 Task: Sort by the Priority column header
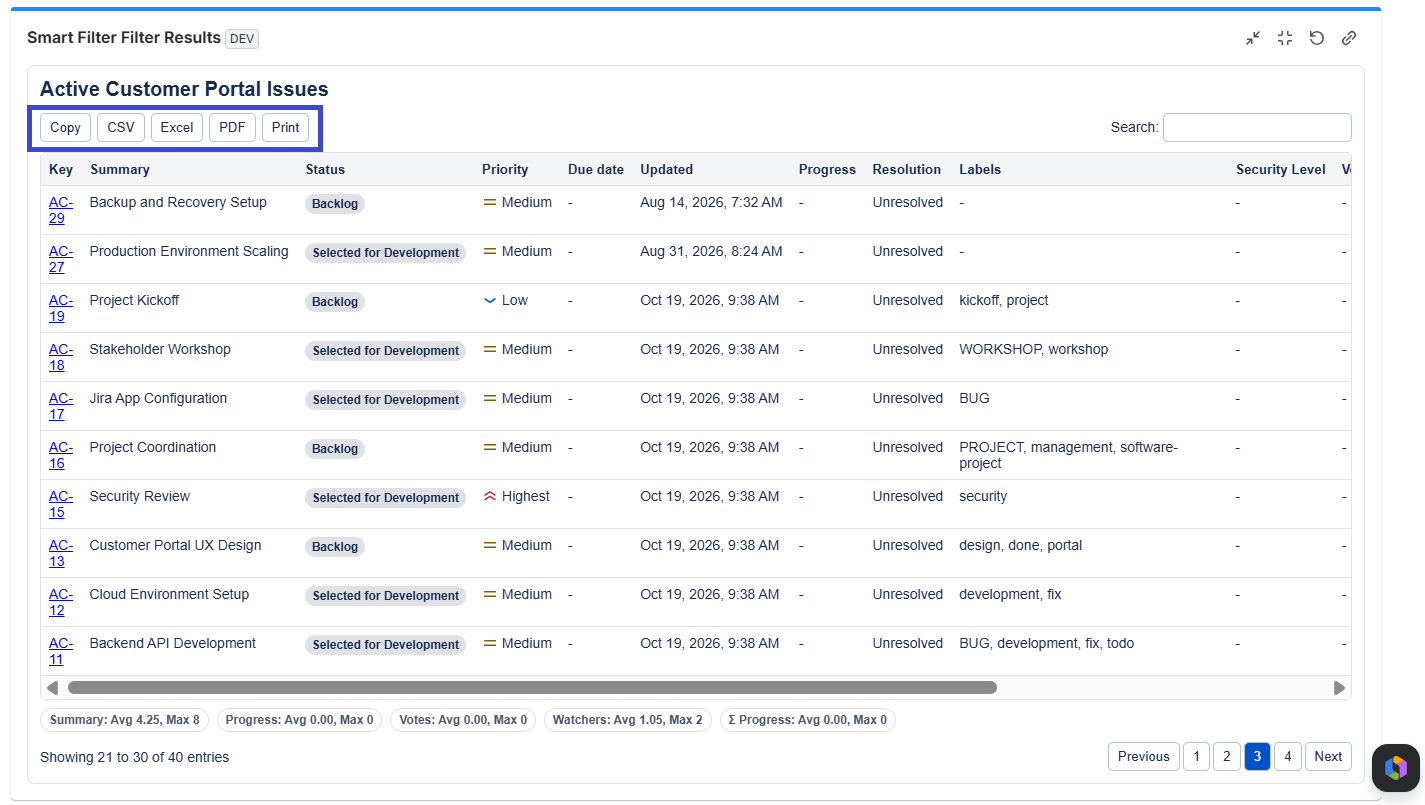click(505, 170)
